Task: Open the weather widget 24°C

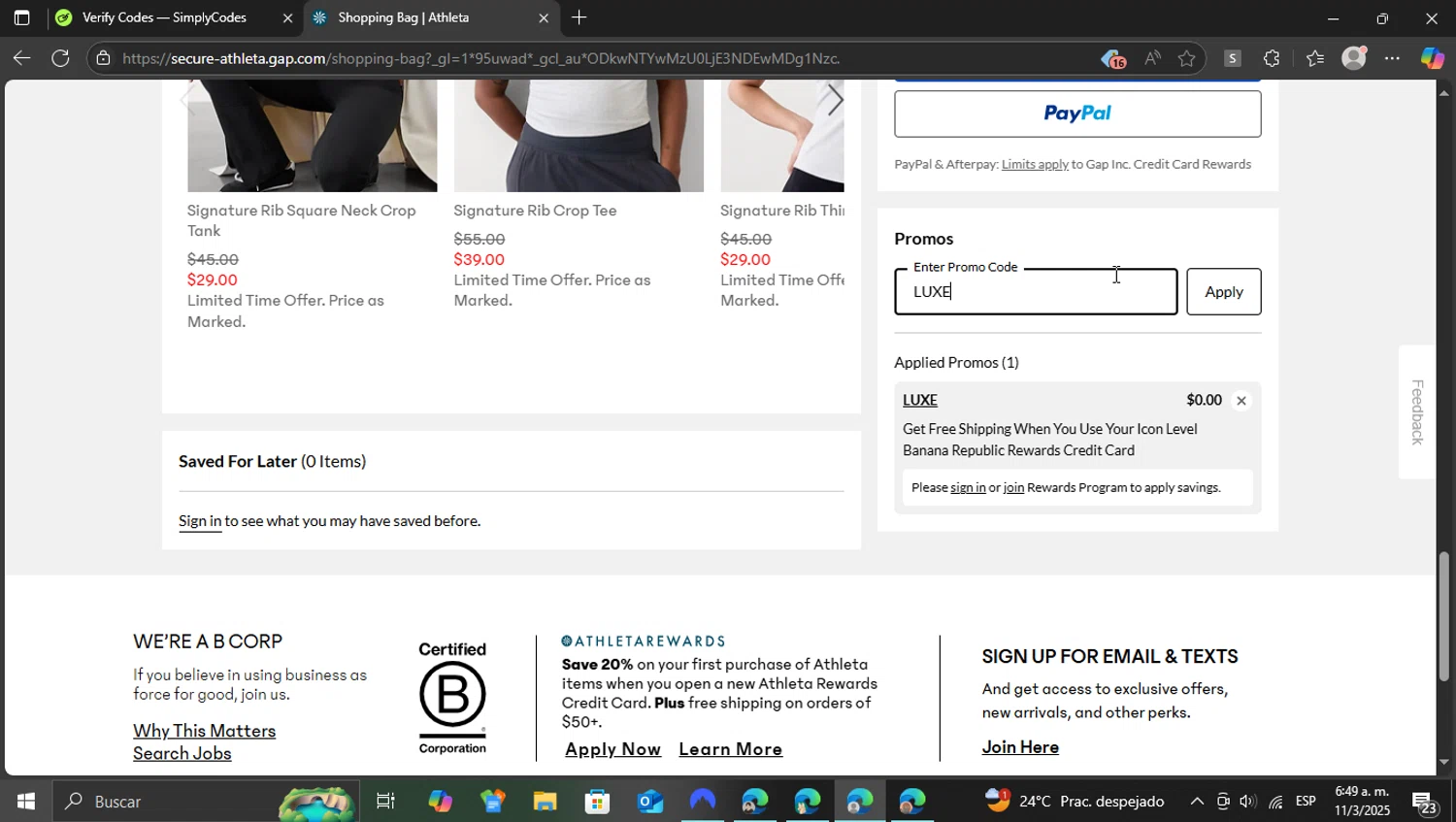Action: [x=1075, y=802]
